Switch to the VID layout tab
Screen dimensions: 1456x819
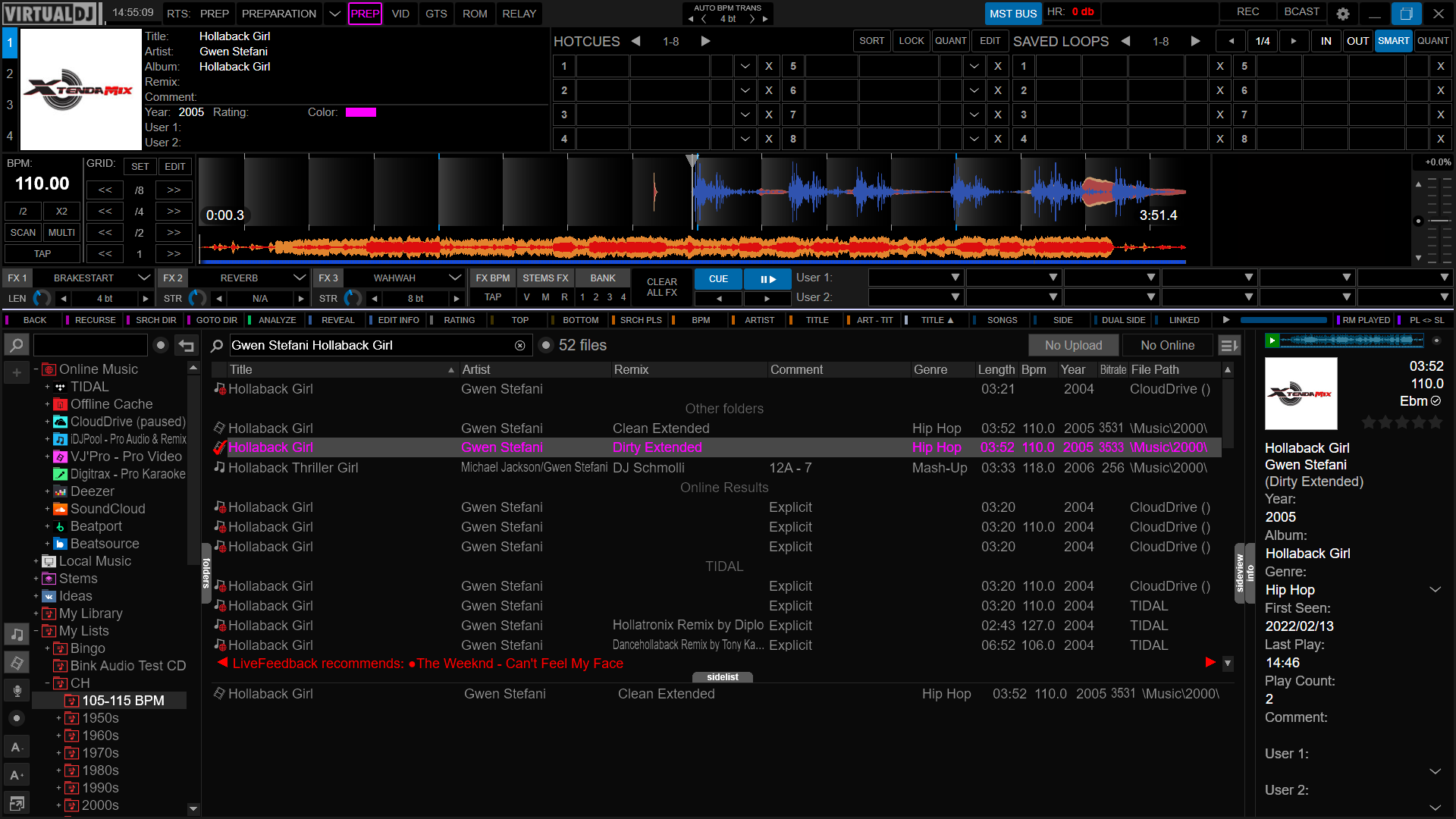click(x=400, y=14)
